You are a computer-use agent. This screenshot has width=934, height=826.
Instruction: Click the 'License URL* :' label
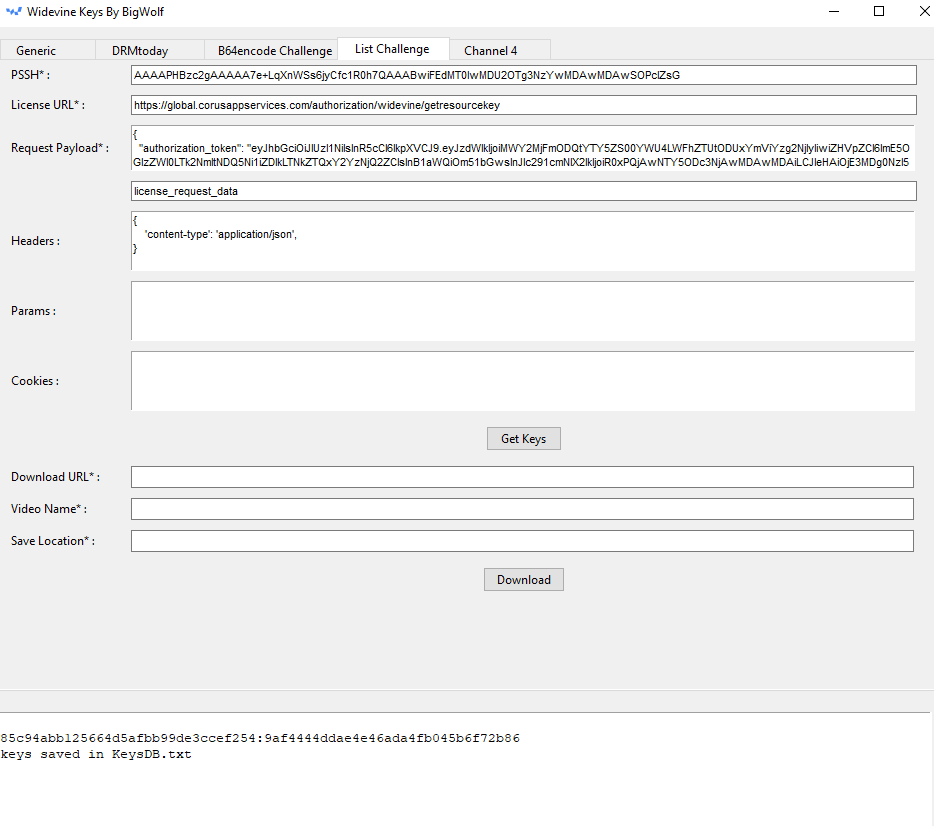pos(48,105)
